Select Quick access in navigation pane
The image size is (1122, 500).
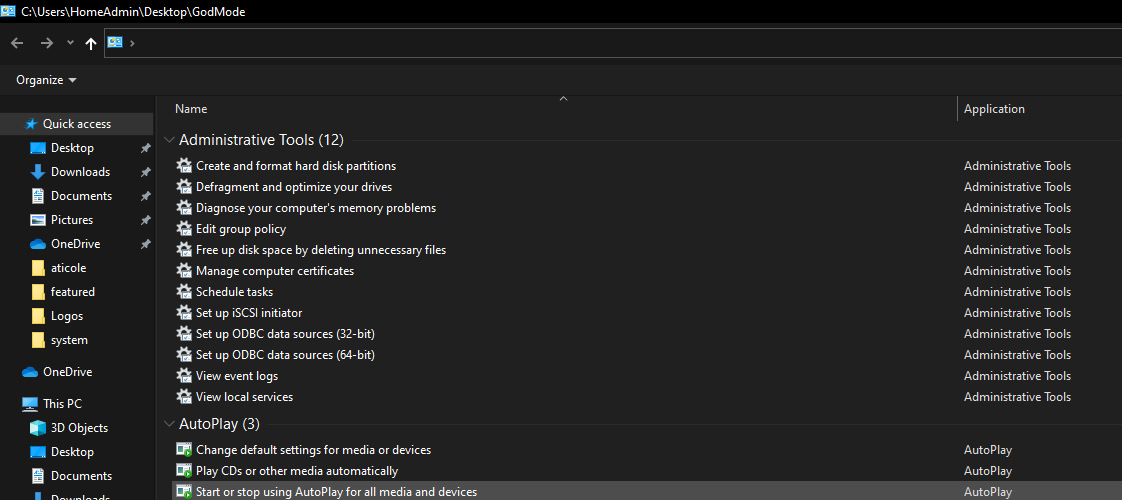pyautogui.click(x=76, y=124)
